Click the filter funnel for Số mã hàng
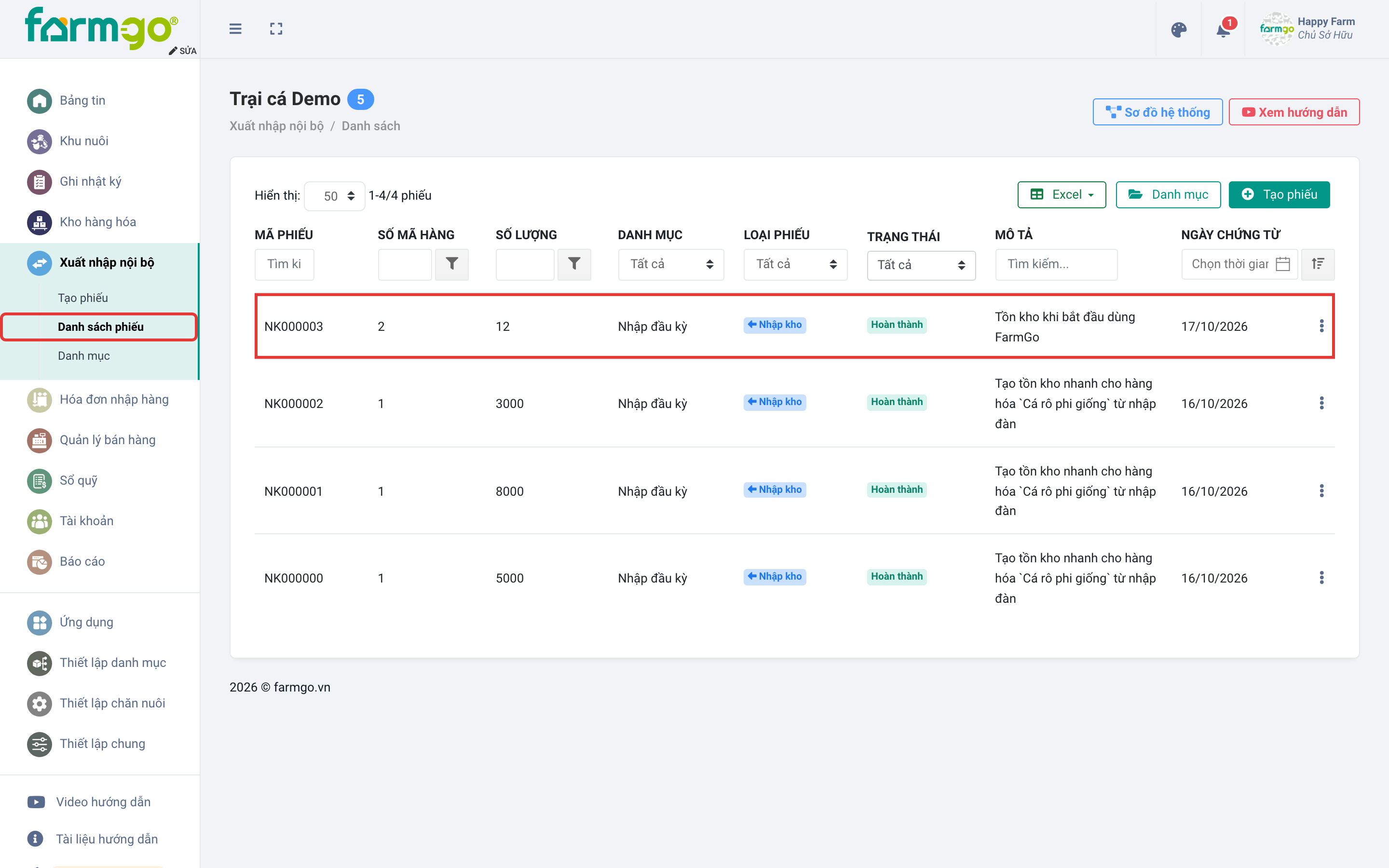Screen dimensions: 1389x868 point(452,264)
